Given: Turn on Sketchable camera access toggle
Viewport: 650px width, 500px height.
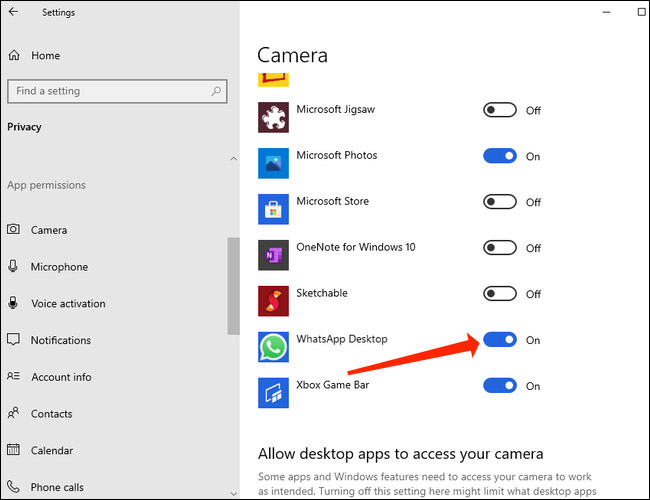Looking at the screenshot, I should [x=500, y=294].
